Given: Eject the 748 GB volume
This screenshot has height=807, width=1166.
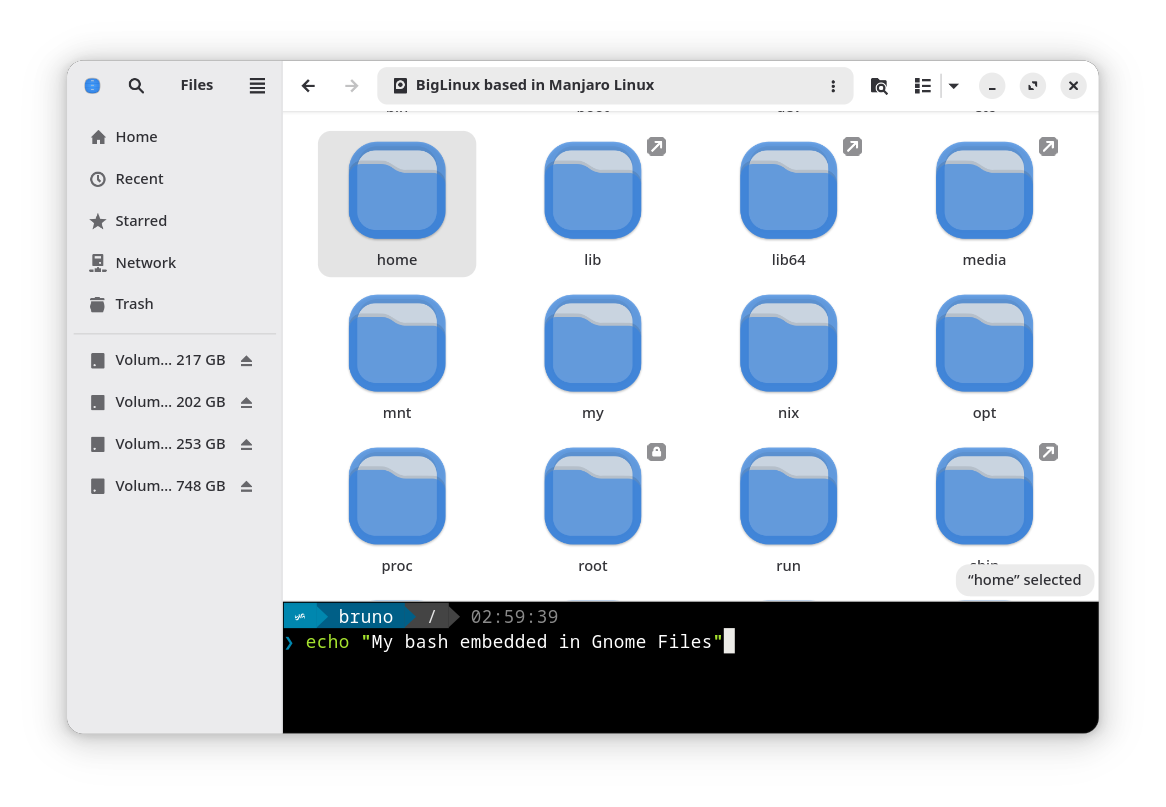Looking at the screenshot, I should coord(246,486).
